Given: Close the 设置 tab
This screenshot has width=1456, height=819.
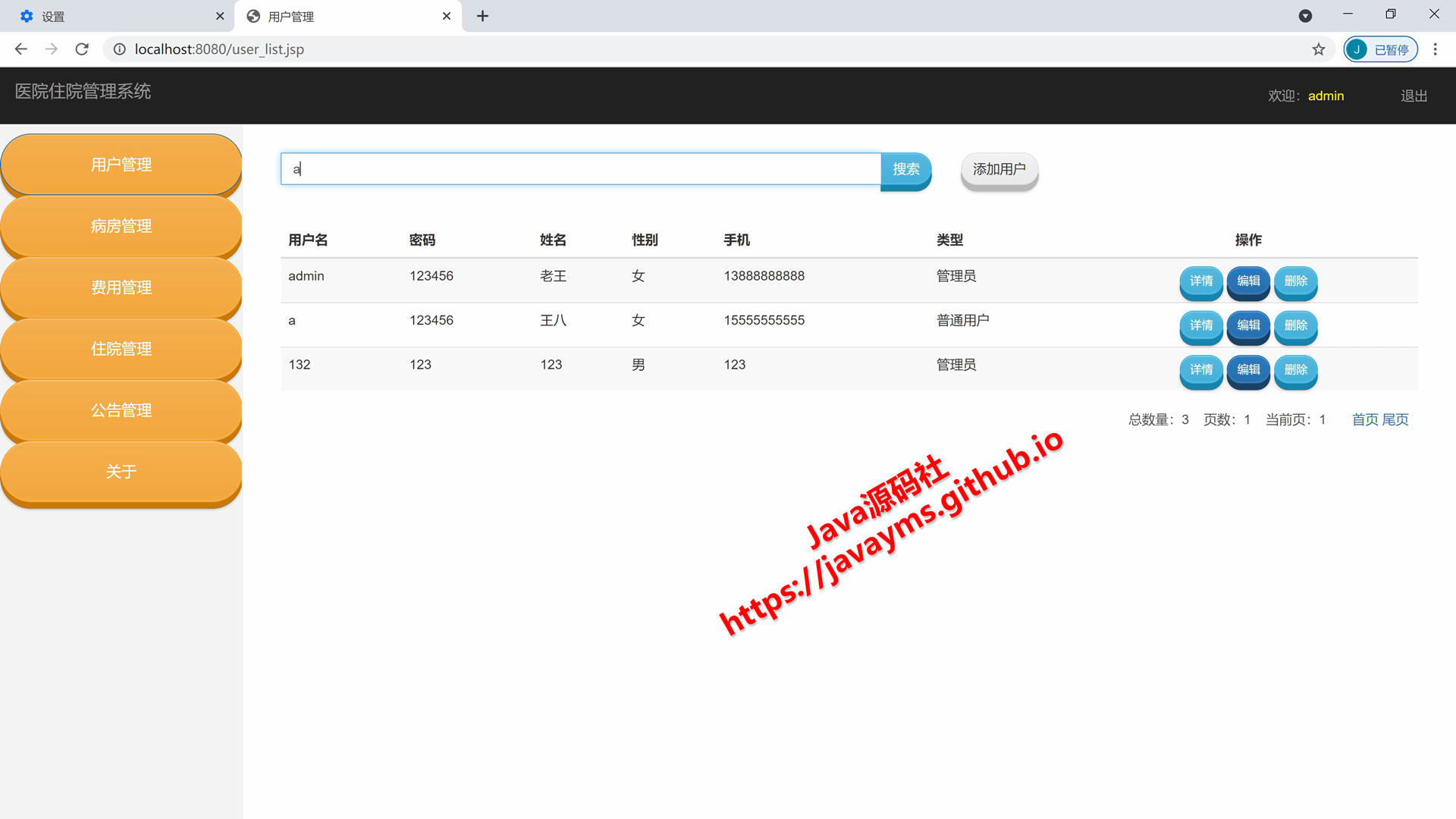Looking at the screenshot, I should (x=220, y=16).
